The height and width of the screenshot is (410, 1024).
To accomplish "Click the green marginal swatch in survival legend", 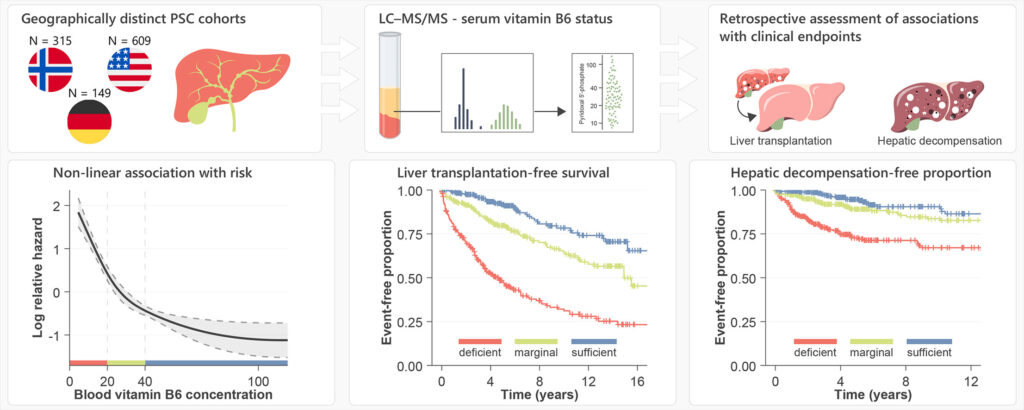I will click(x=536, y=341).
